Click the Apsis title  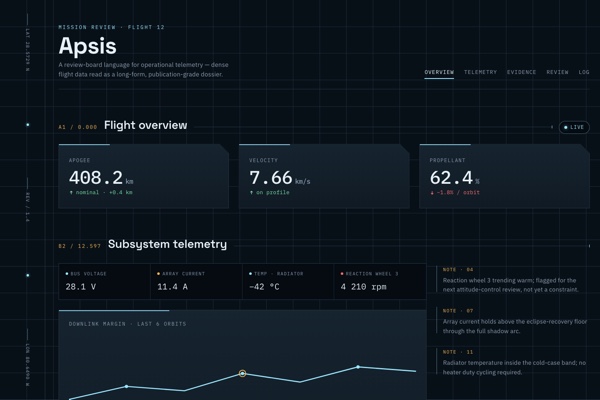pyautogui.click(x=88, y=46)
